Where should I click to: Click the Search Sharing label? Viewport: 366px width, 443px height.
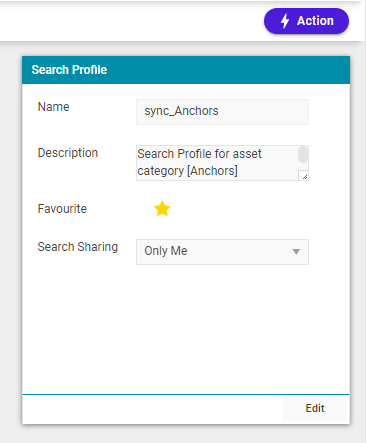coord(78,247)
